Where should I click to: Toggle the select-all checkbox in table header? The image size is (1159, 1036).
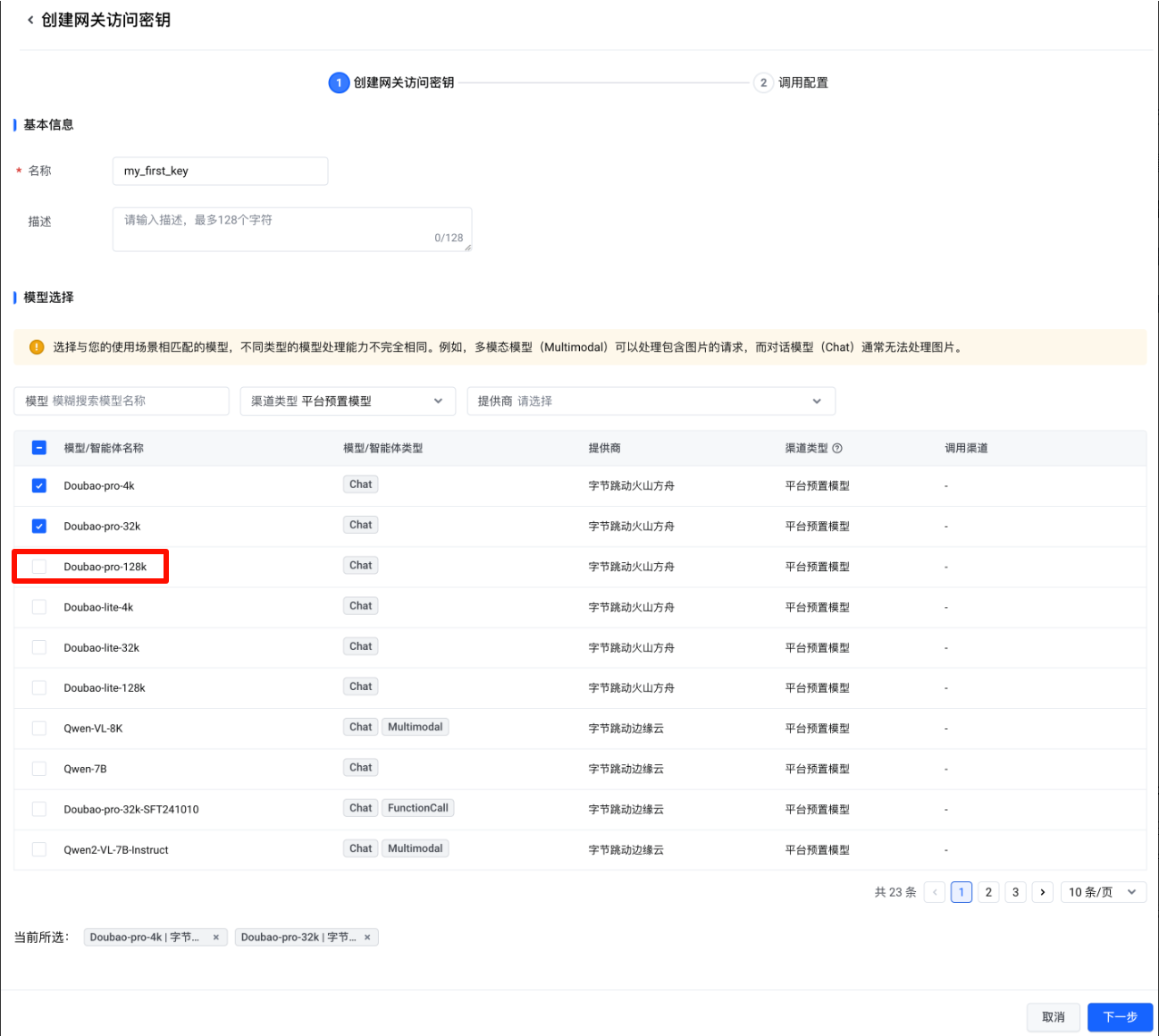pos(39,448)
